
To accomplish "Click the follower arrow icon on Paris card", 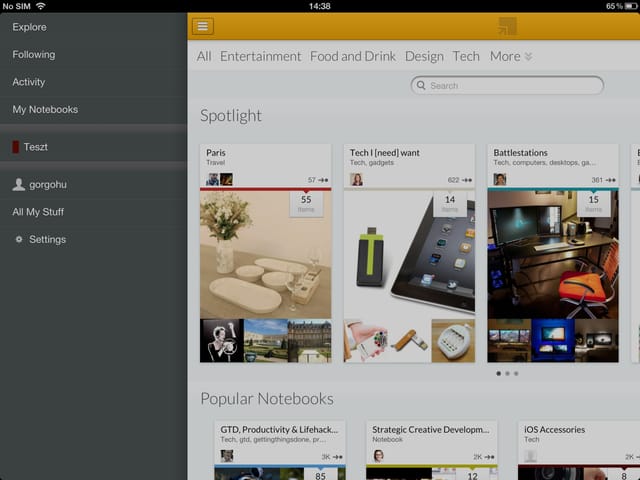I will (323, 180).
